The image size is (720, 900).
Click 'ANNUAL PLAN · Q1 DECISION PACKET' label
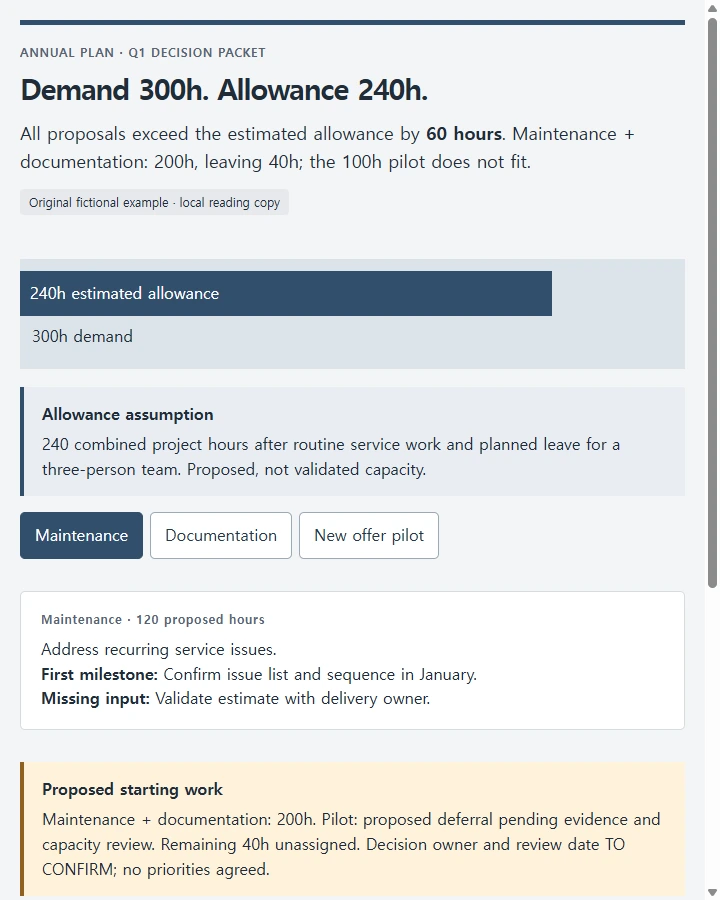(x=142, y=53)
